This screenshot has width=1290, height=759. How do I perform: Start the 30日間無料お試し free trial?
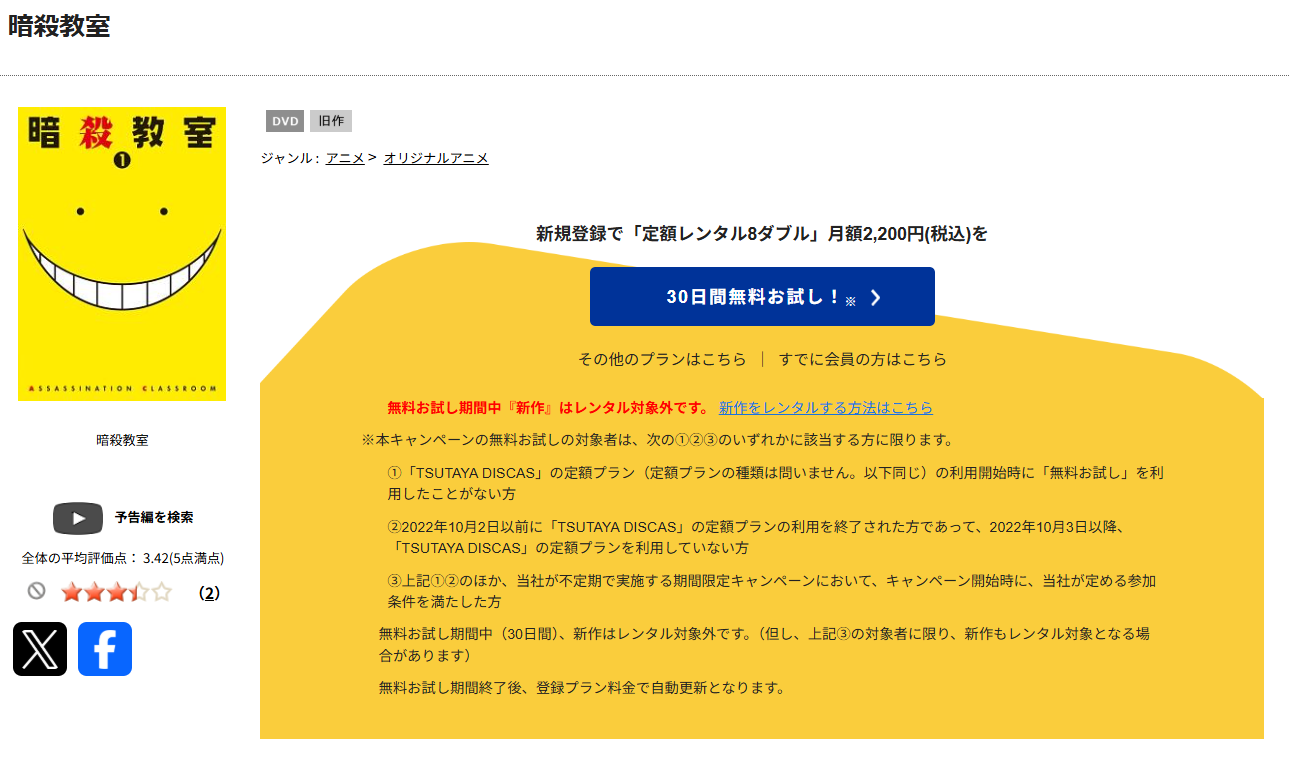[x=762, y=296]
